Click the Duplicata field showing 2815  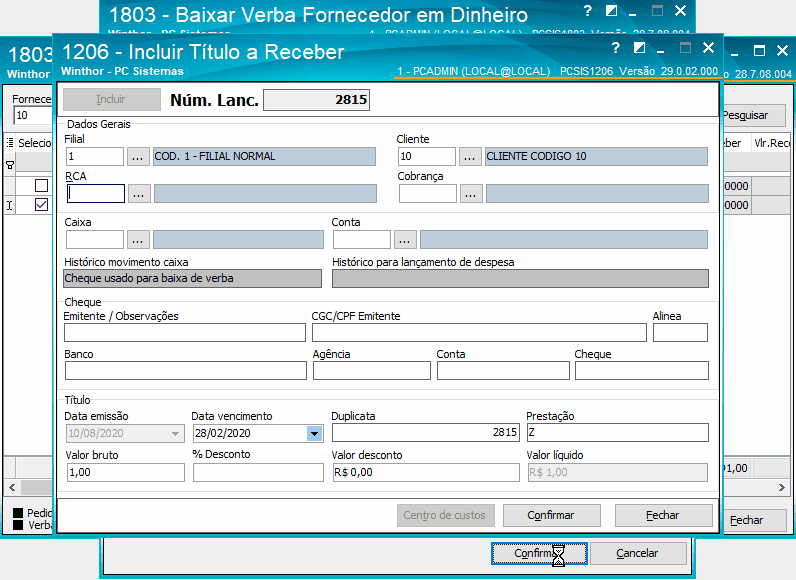[425, 433]
